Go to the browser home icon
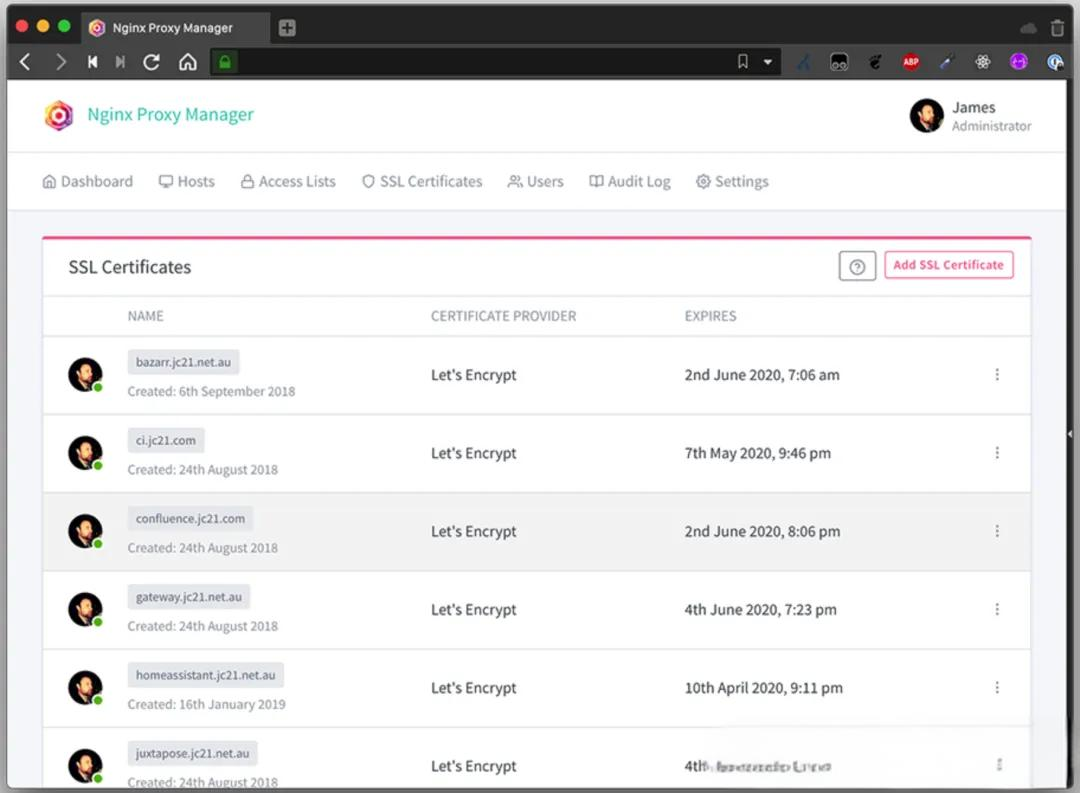 click(187, 62)
